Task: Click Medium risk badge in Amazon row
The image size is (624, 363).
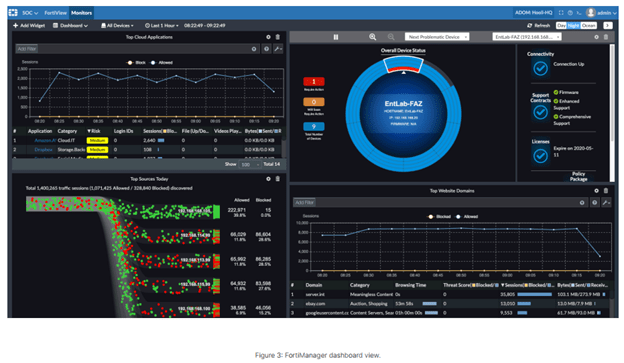Action: pos(97,140)
